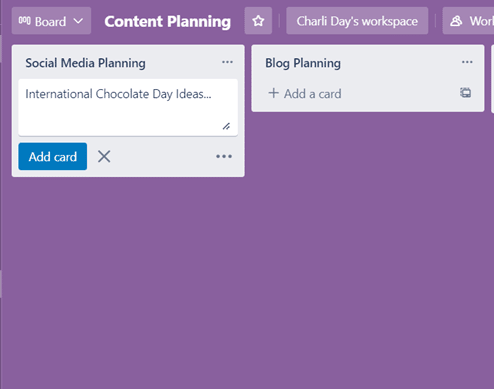
Task: Click the International Chocolate Day Ideas text field
Action: (x=128, y=107)
